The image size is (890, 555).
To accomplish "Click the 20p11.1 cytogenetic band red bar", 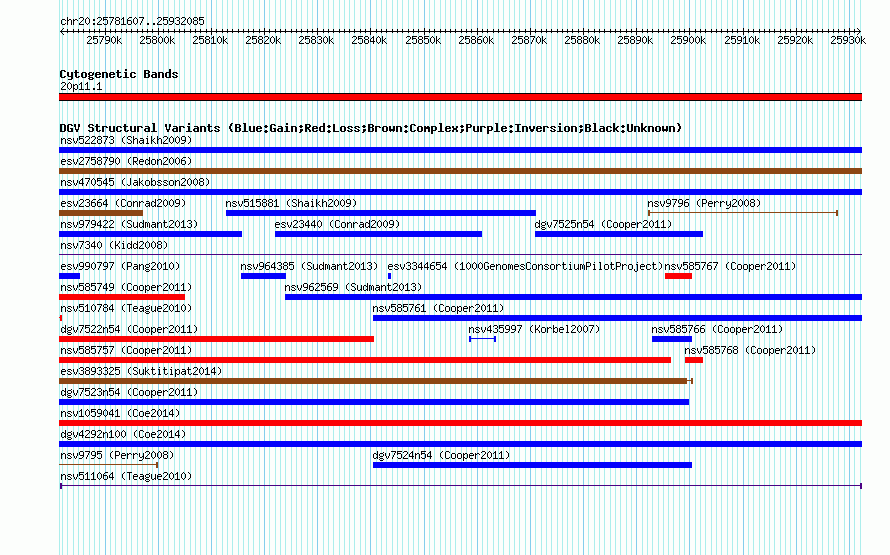I will (x=460, y=97).
